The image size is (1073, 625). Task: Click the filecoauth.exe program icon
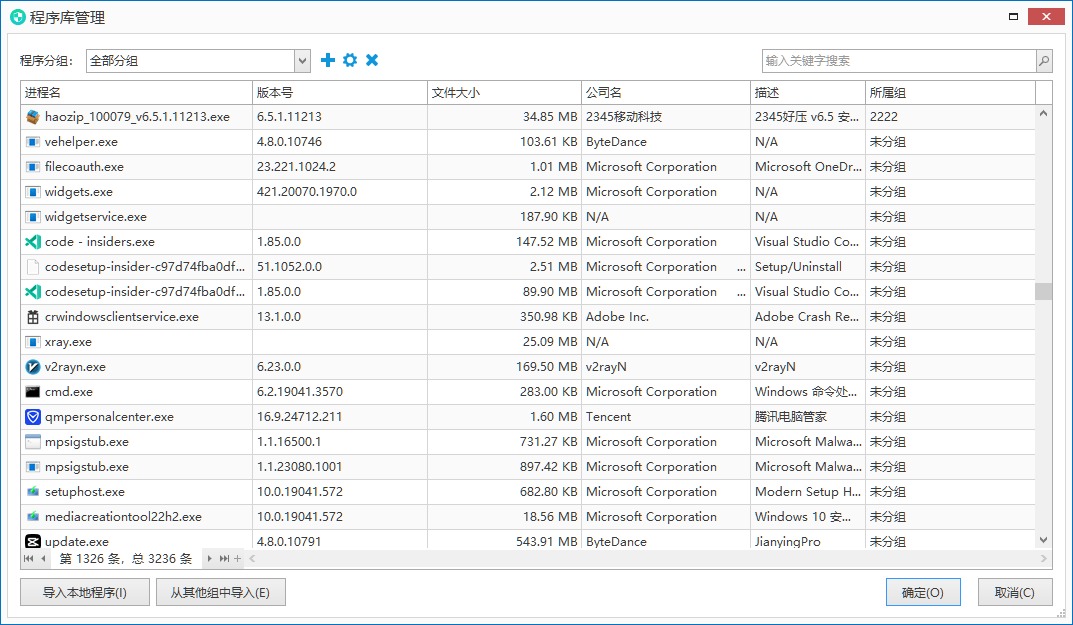[32, 167]
